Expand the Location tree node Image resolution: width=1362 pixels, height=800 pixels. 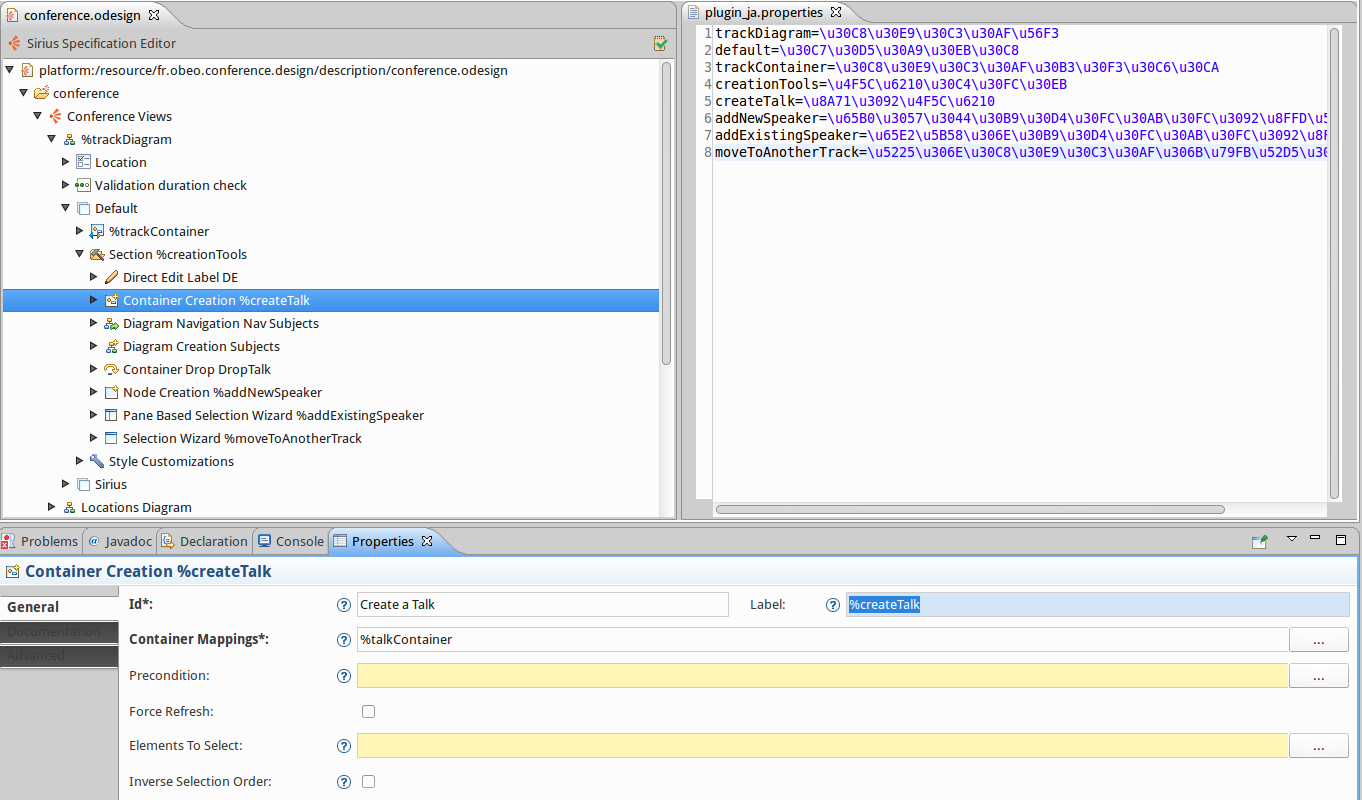point(66,162)
